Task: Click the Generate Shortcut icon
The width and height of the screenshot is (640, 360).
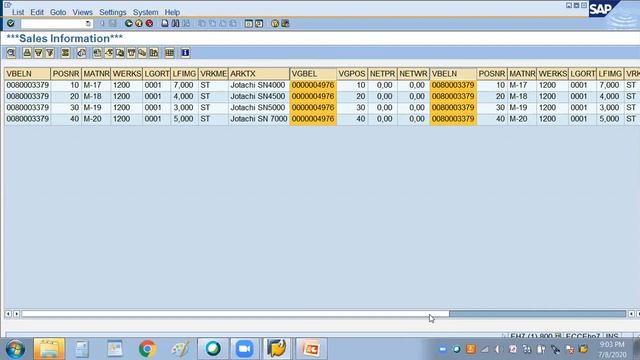Action: click(259, 24)
